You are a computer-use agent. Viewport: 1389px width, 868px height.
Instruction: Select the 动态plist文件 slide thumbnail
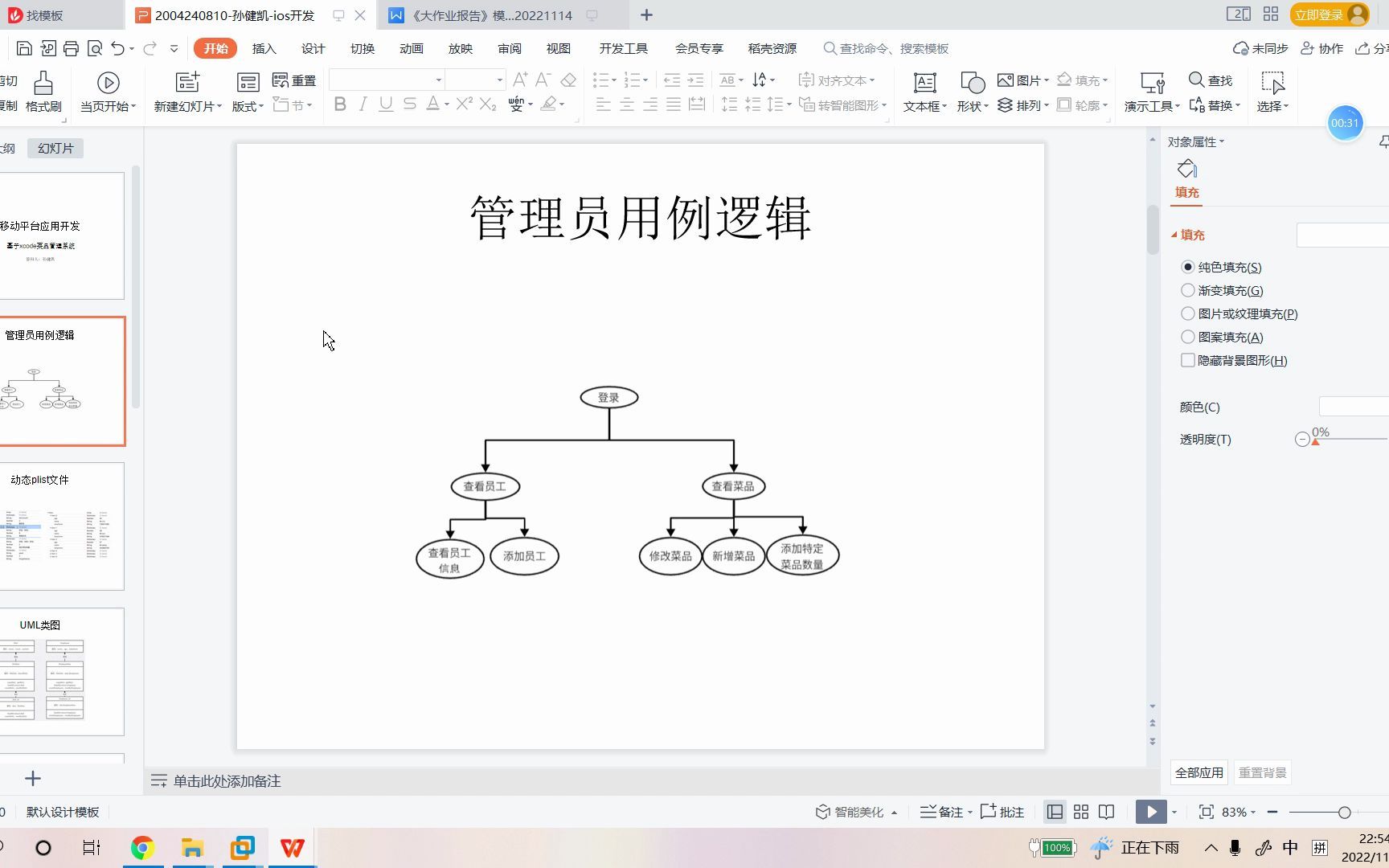[63, 526]
